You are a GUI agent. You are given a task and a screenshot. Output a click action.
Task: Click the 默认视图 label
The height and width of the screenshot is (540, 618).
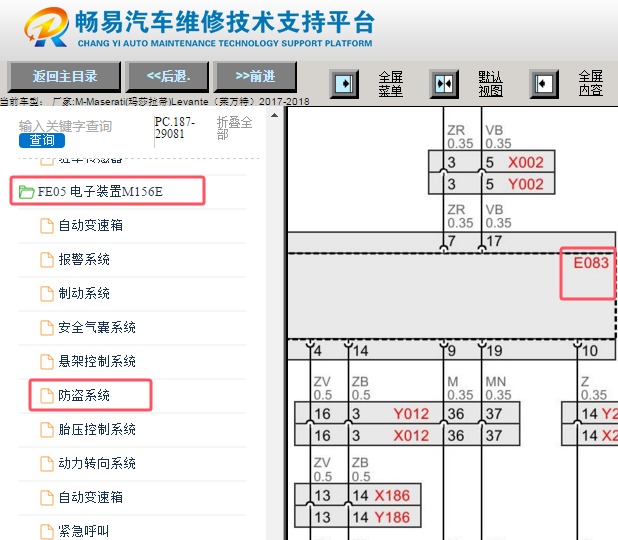490,84
